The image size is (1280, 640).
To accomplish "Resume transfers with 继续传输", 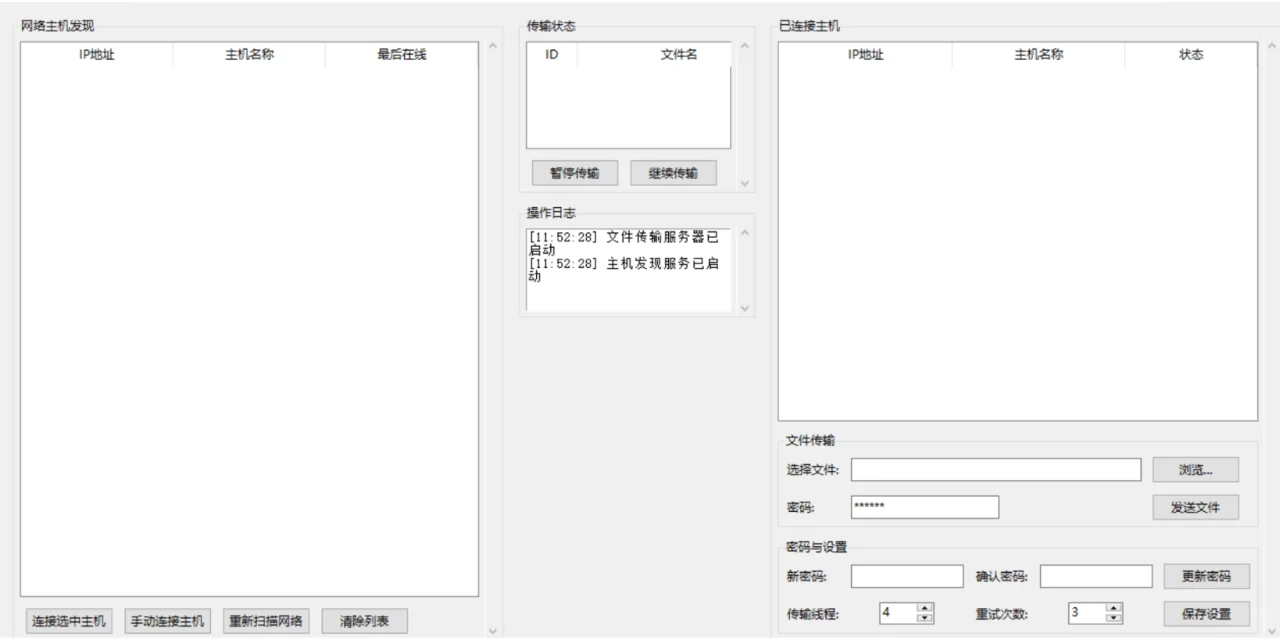I will tap(673, 172).
